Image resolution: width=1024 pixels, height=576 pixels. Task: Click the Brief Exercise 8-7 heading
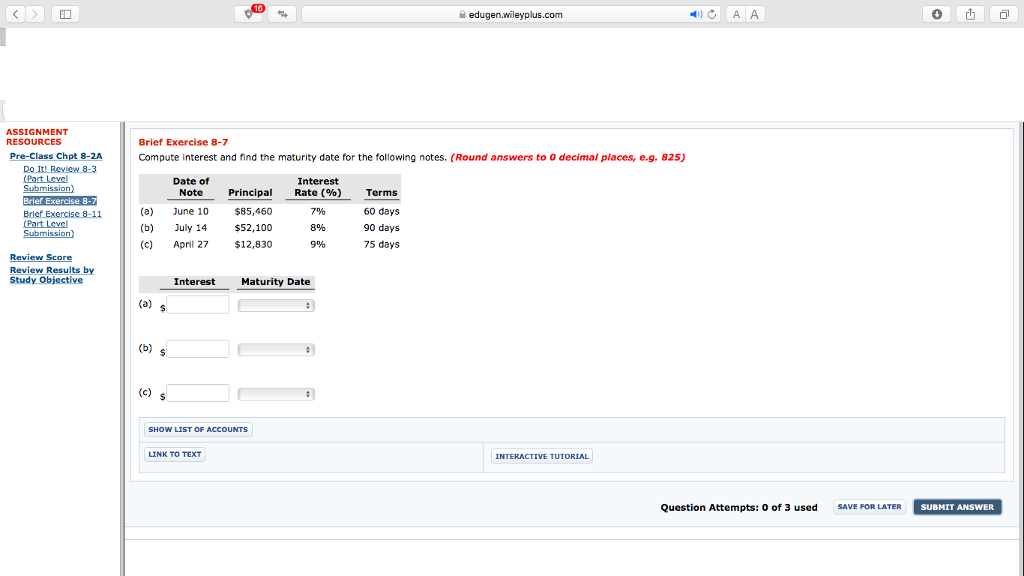click(184, 142)
